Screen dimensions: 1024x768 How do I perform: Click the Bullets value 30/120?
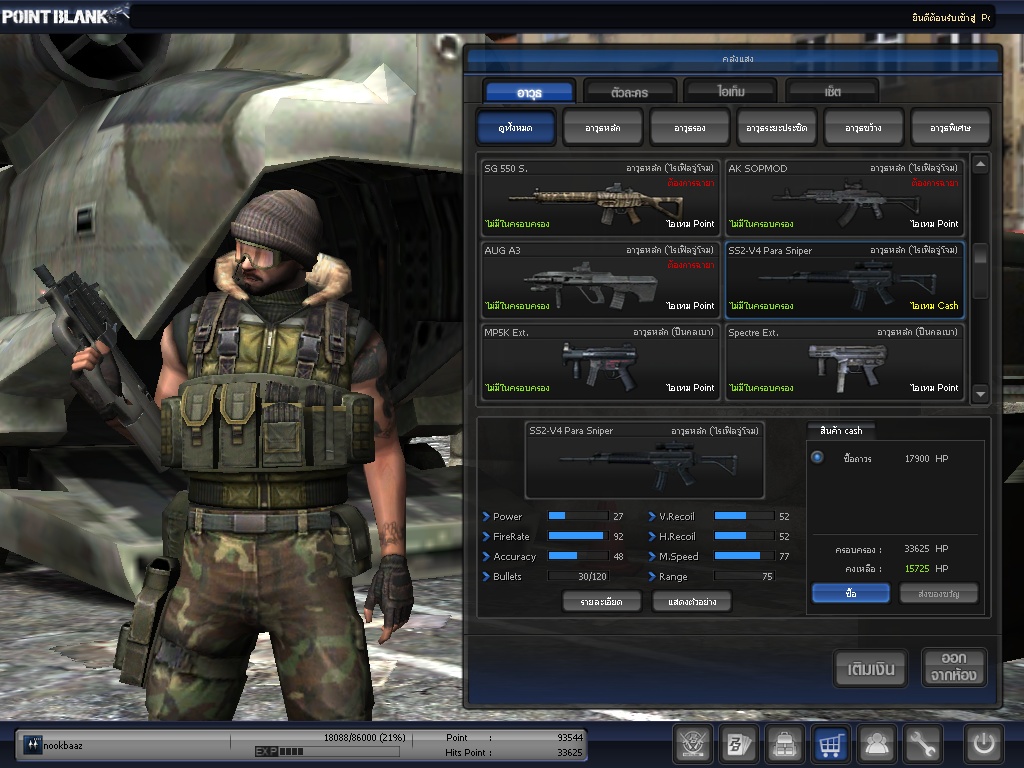point(592,577)
